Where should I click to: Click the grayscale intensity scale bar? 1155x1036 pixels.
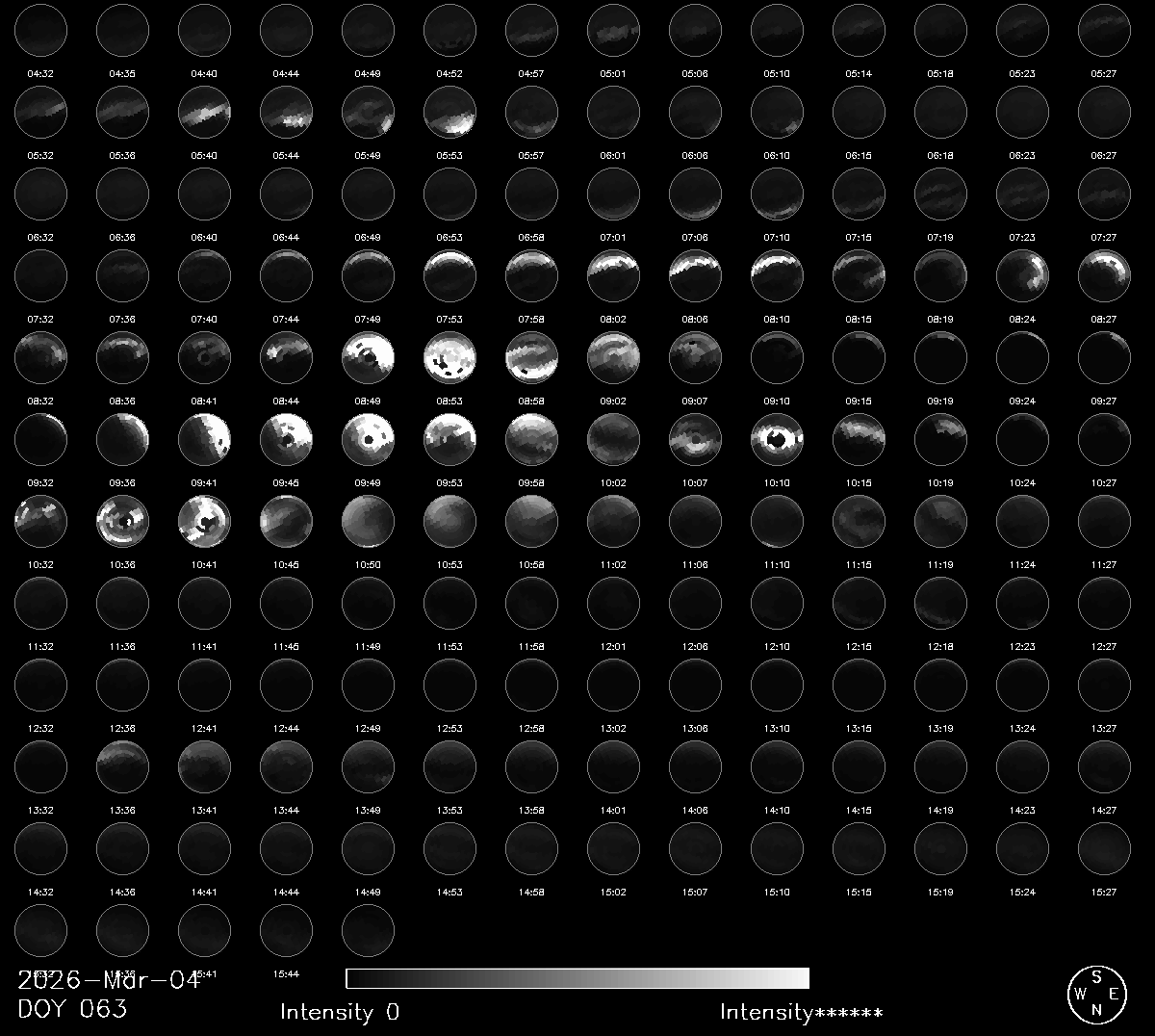(x=577, y=978)
